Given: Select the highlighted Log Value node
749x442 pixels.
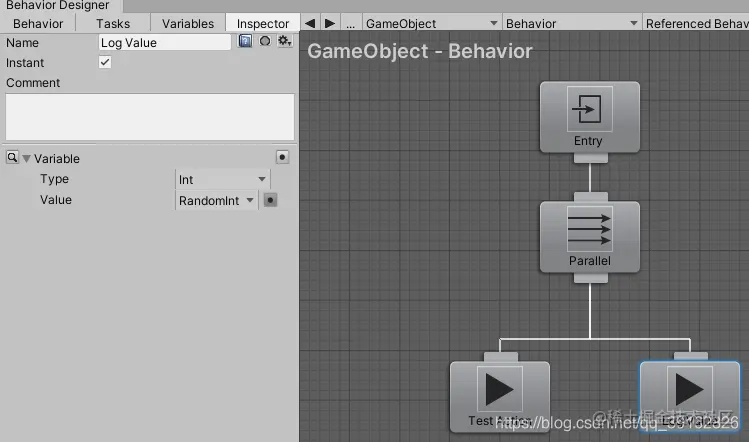Looking at the screenshot, I should 690,397.
